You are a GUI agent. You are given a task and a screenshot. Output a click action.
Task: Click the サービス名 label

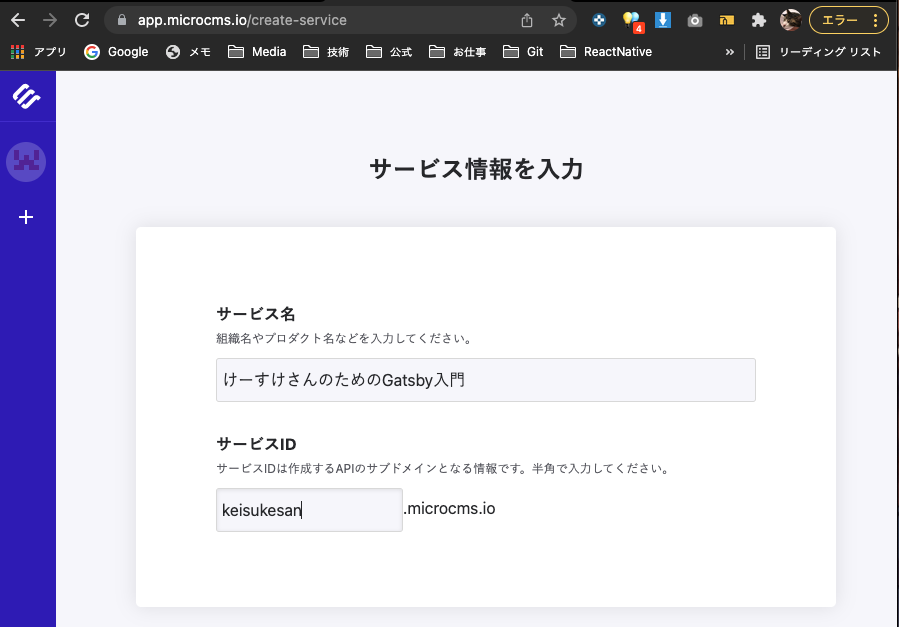[256, 314]
